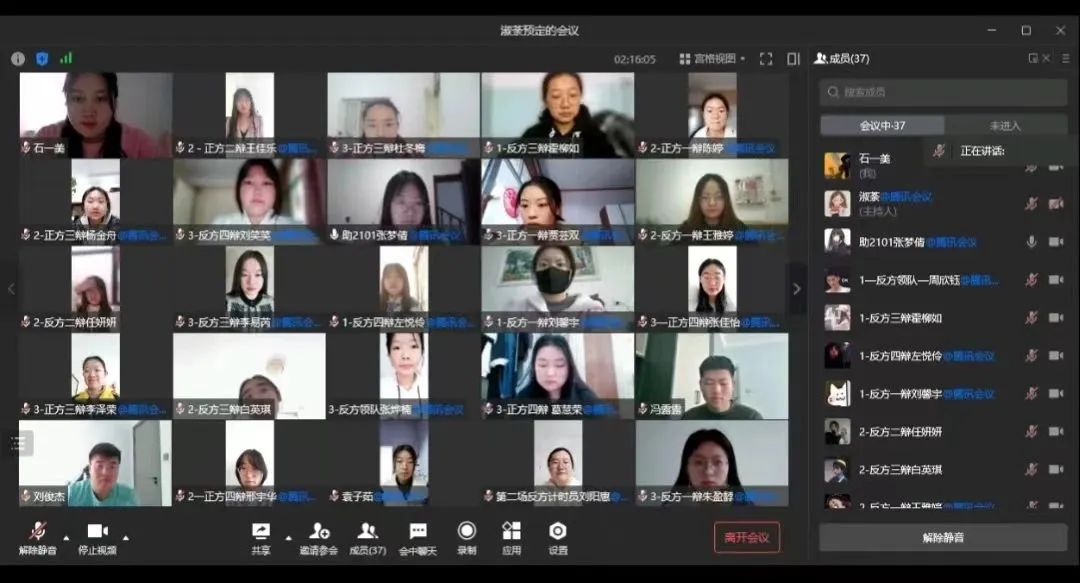The width and height of the screenshot is (1080, 583).
Task: Open 会中聊天 in-meeting chat
Action: [418, 532]
